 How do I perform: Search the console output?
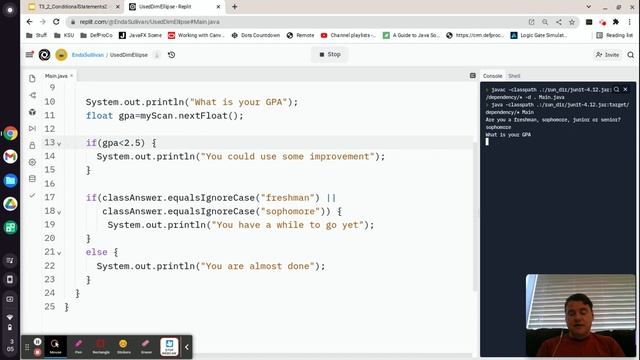616,89
